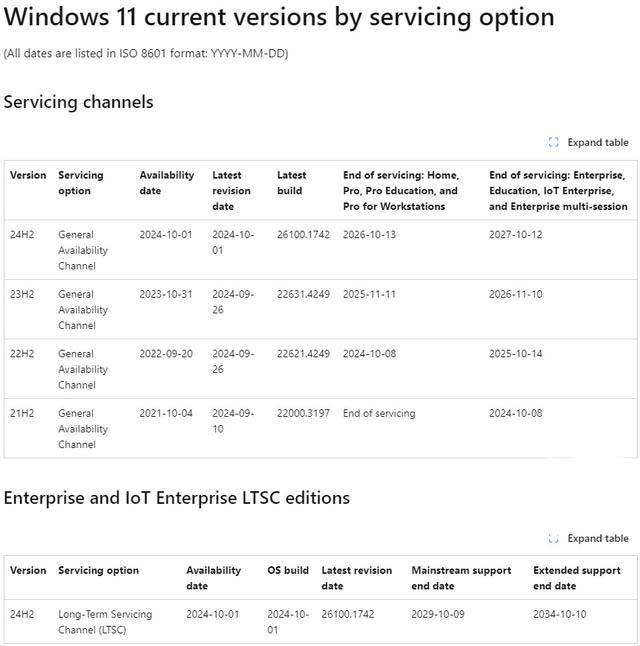Click the expand icon above Servicing channels table
The height and width of the screenshot is (646, 640).
pyautogui.click(x=554, y=142)
